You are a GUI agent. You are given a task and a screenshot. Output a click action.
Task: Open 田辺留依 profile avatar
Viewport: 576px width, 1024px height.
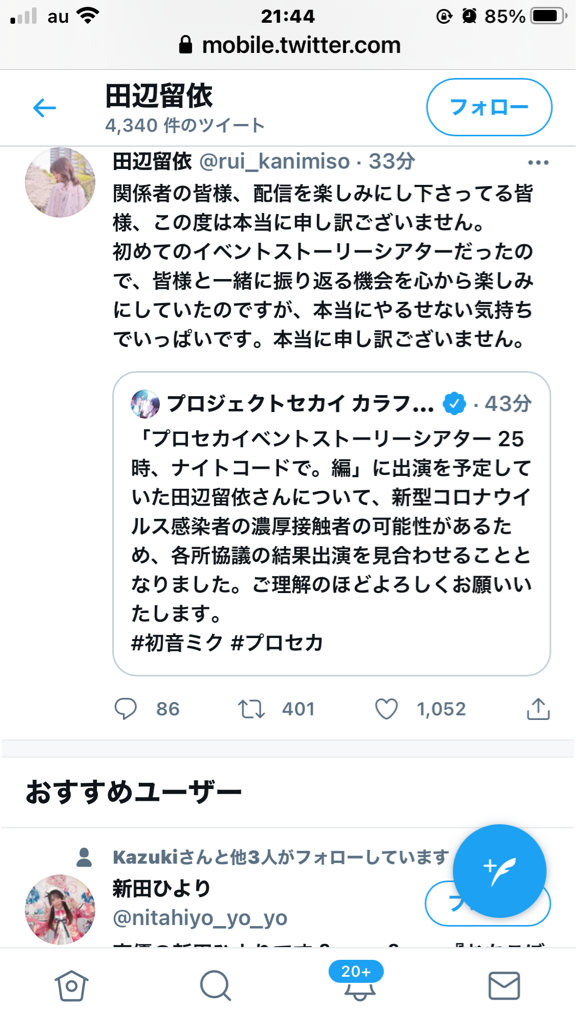pyautogui.click(x=60, y=183)
